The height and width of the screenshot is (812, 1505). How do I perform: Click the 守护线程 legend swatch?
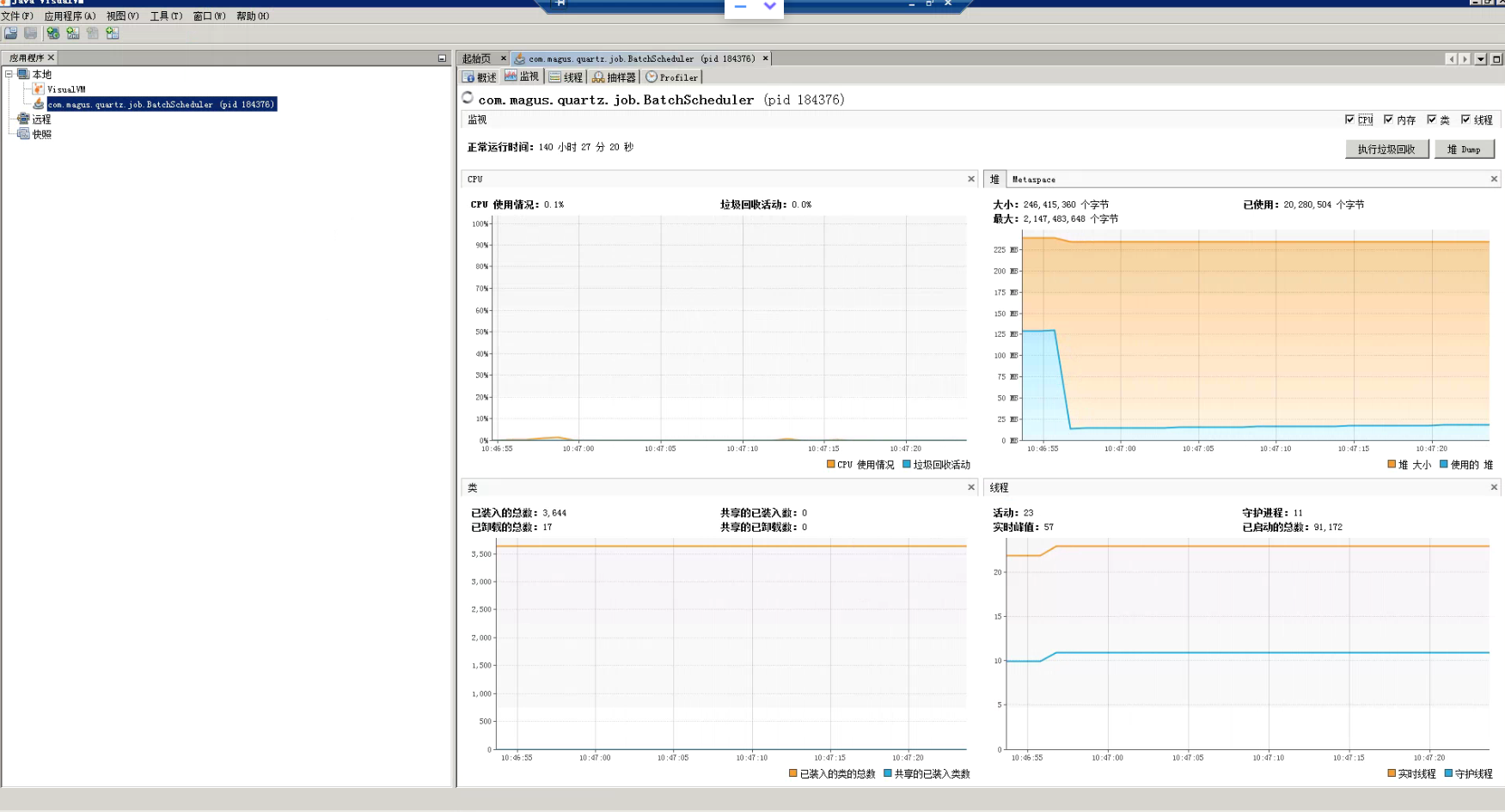(1448, 773)
